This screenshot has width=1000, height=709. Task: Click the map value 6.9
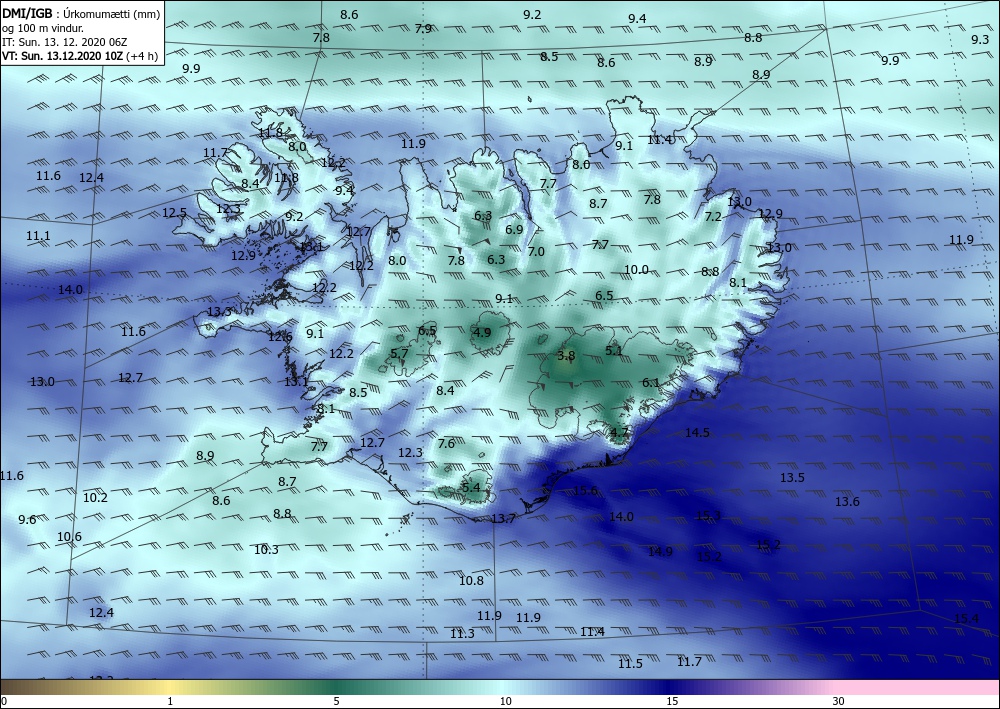(514, 230)
